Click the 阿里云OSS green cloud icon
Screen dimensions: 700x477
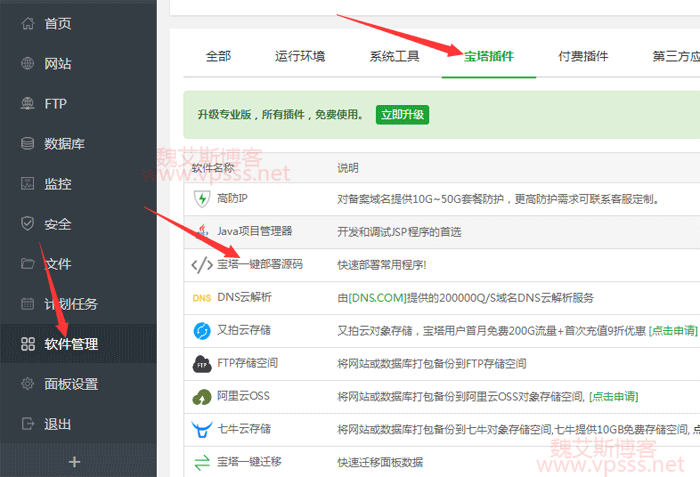click(x=202, y=397)
